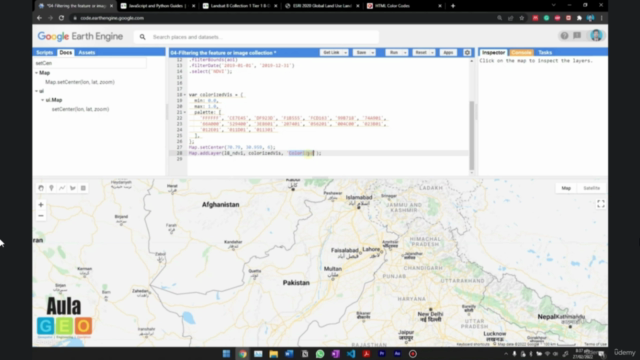
Task: Select the add marker map tool
Action: pos(51,188)
